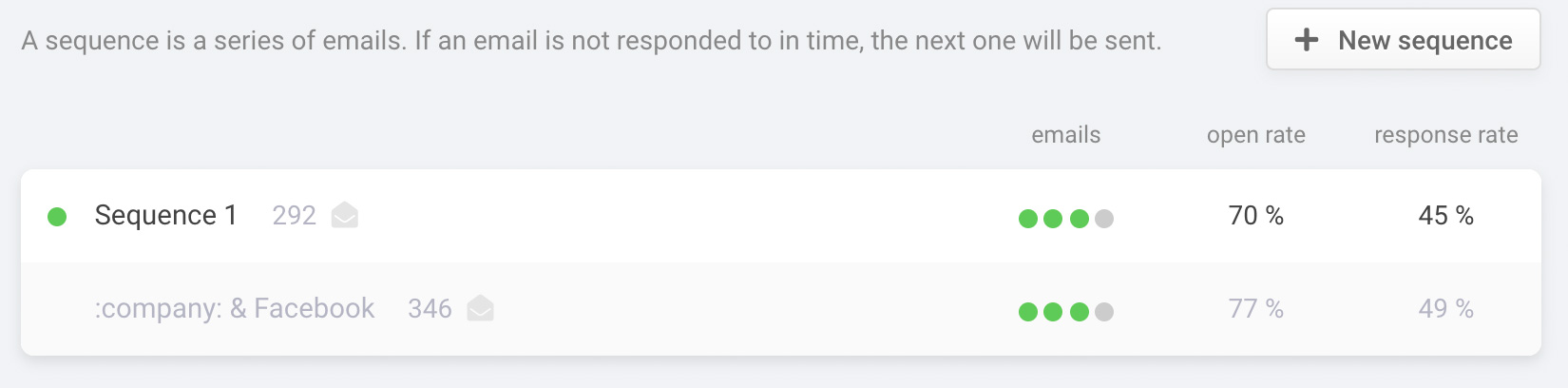The image size is (1568, 388).
Task: Click the 'emails' column header
Action: (1066, 135)
